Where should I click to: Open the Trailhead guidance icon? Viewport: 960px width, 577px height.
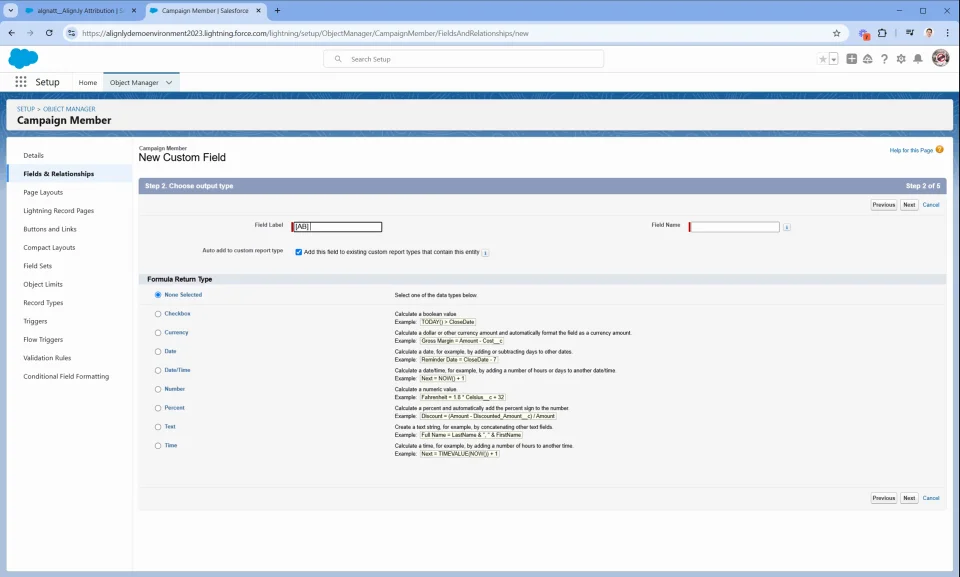click(x=868, y=59)
